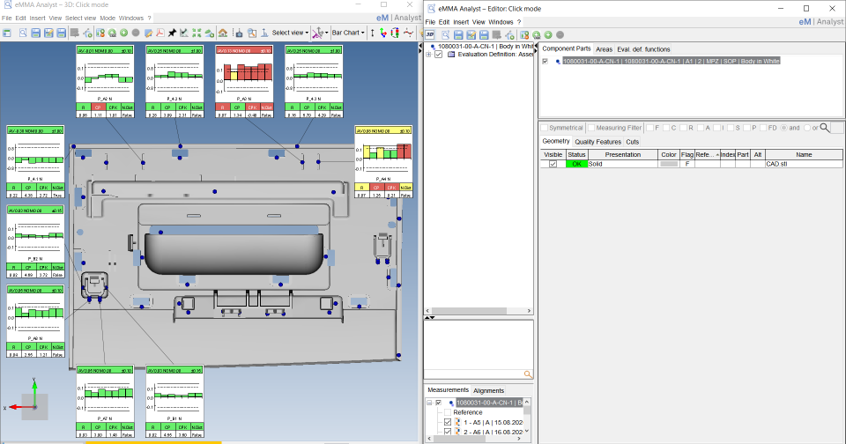Expand the Evaluation Definition tree node

pyautogui.click(x=428, y=55)
